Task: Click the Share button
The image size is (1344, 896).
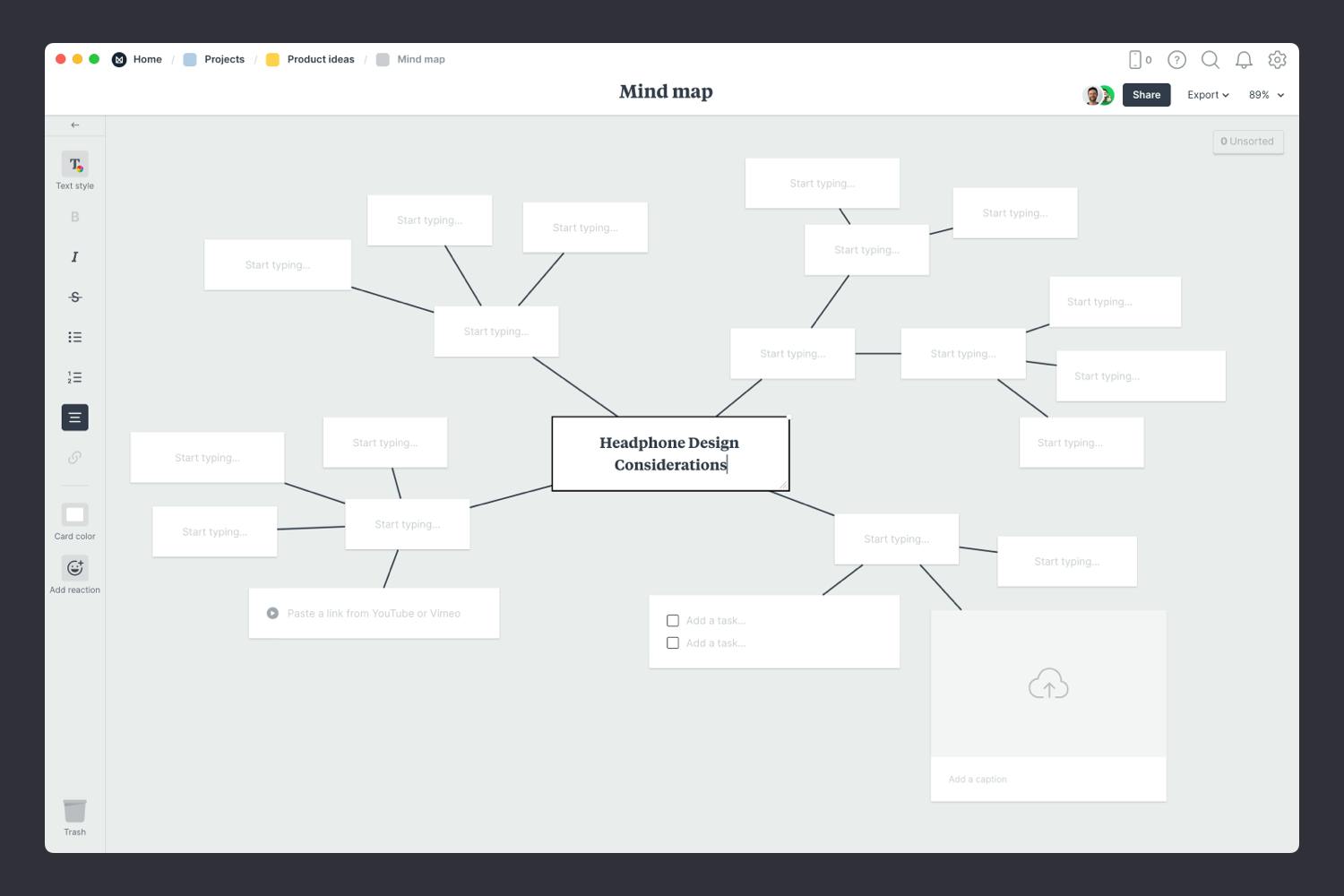Action: (1146, 94)
